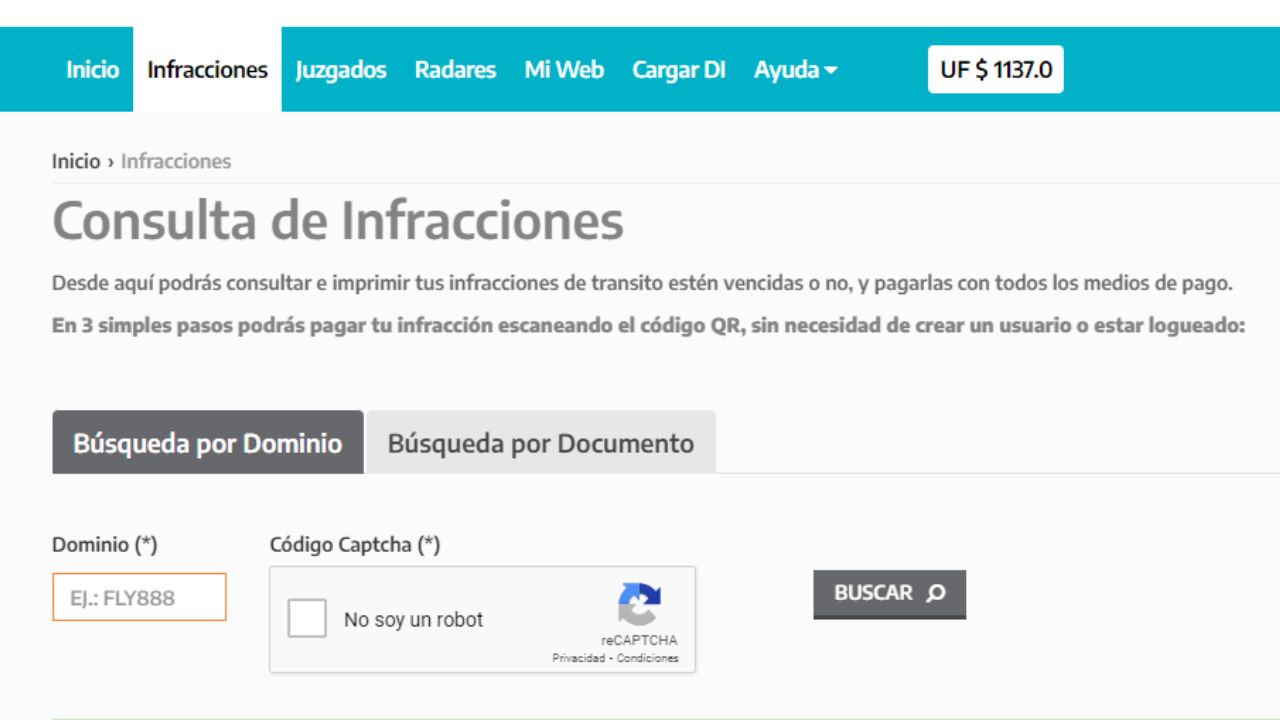Click the magnifier icon on the BUSCAR button
The image size is (1280, 720).
[935, 593]
